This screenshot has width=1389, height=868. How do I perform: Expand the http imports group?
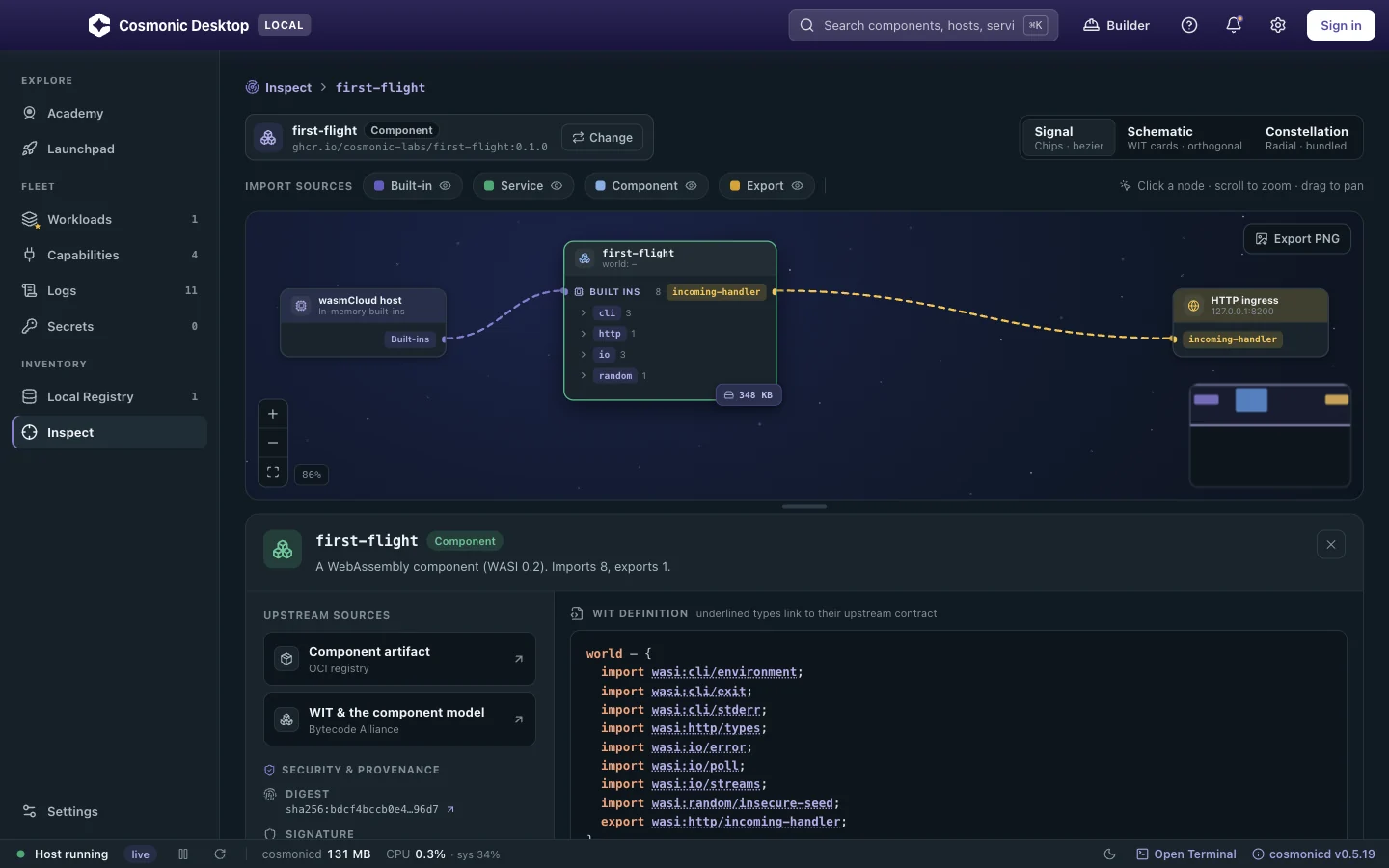pyautogui.click(x=584, y=334)
